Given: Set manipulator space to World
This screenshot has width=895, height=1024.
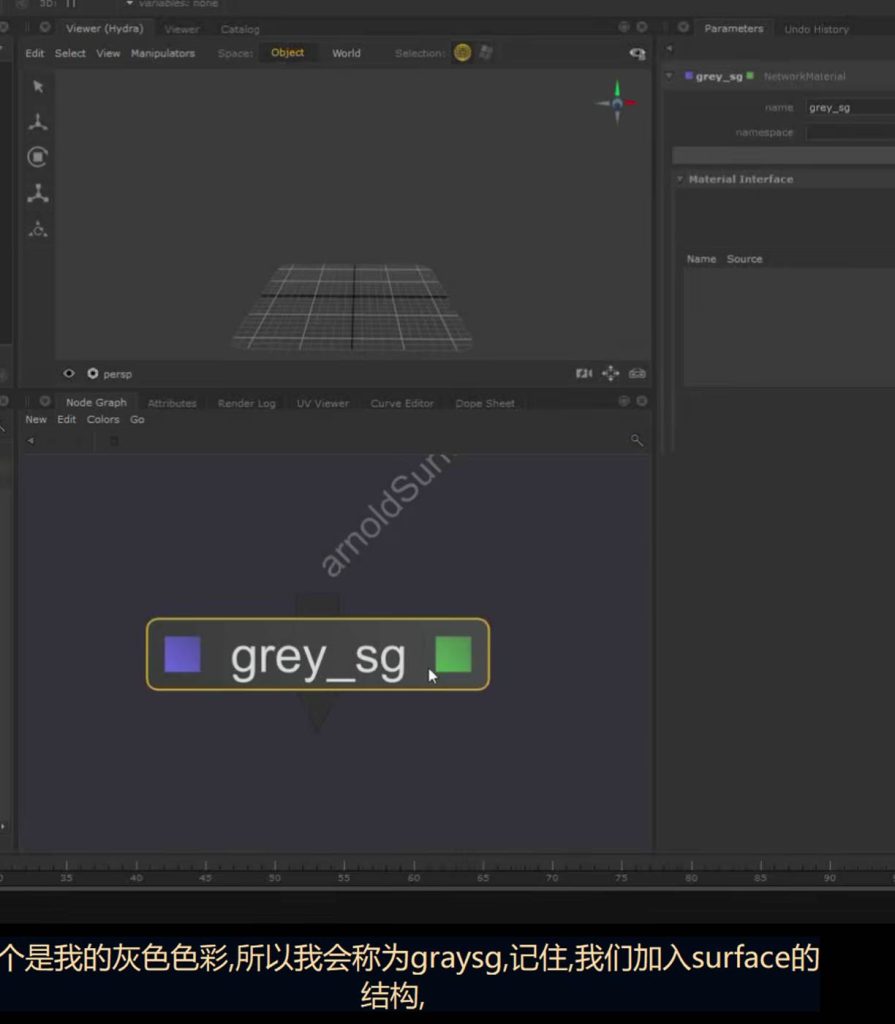Looking at the screenshot, I should click(346, 53).
